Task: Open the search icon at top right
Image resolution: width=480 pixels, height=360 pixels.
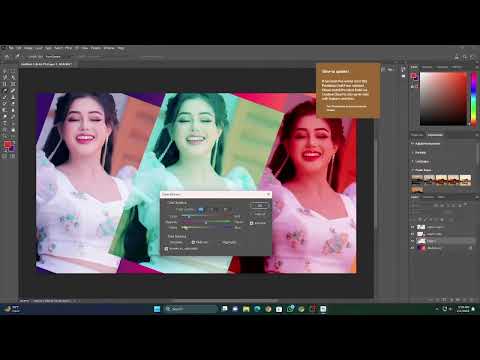Action: coord(465,57)
